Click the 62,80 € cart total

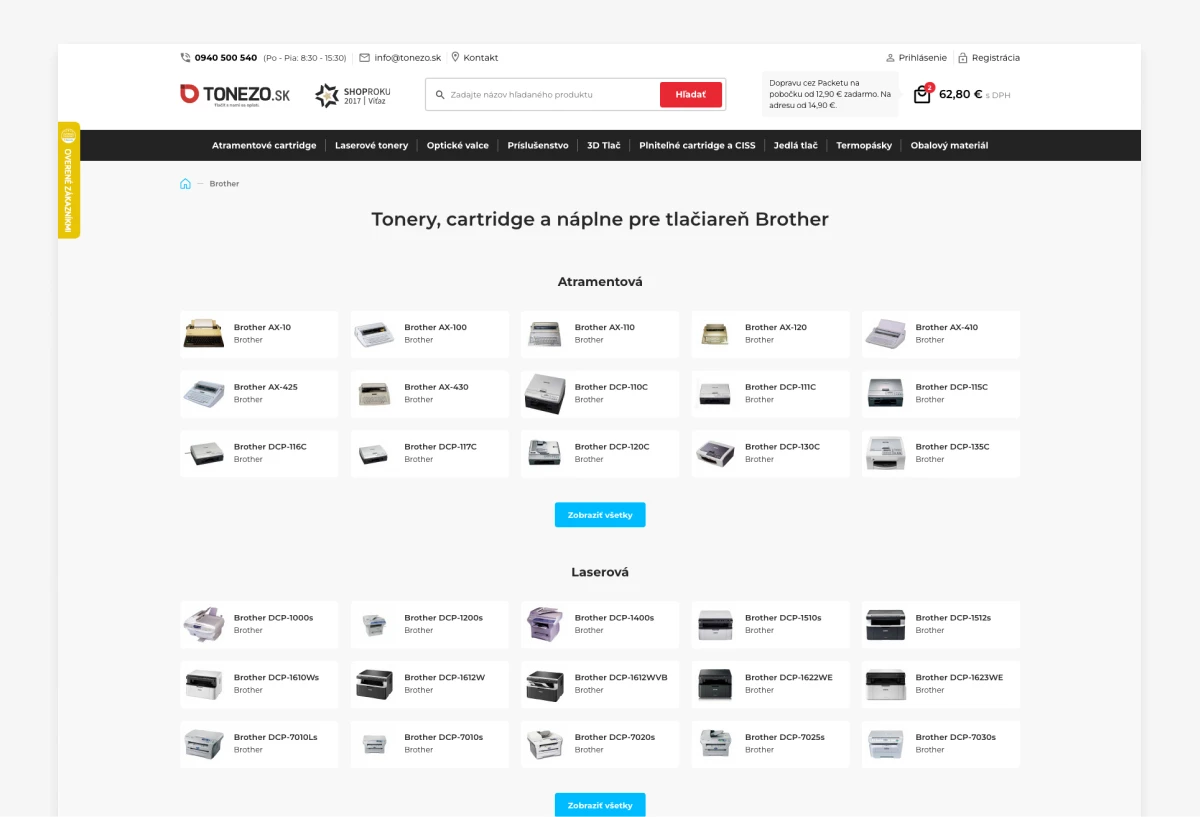[x=961, y=95]
